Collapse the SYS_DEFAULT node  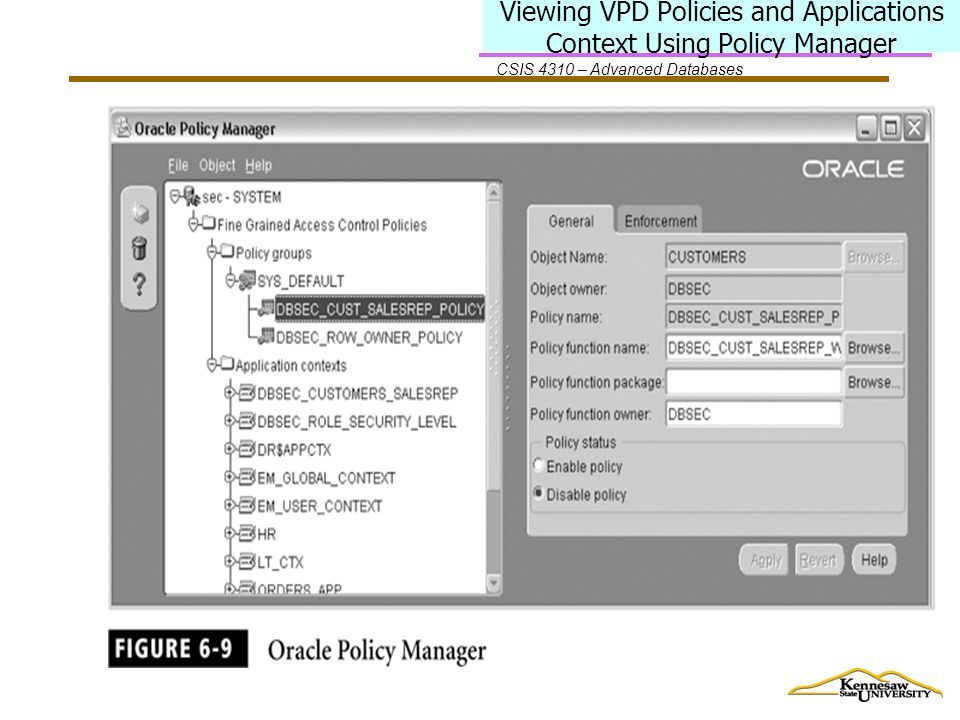(230, 280)
